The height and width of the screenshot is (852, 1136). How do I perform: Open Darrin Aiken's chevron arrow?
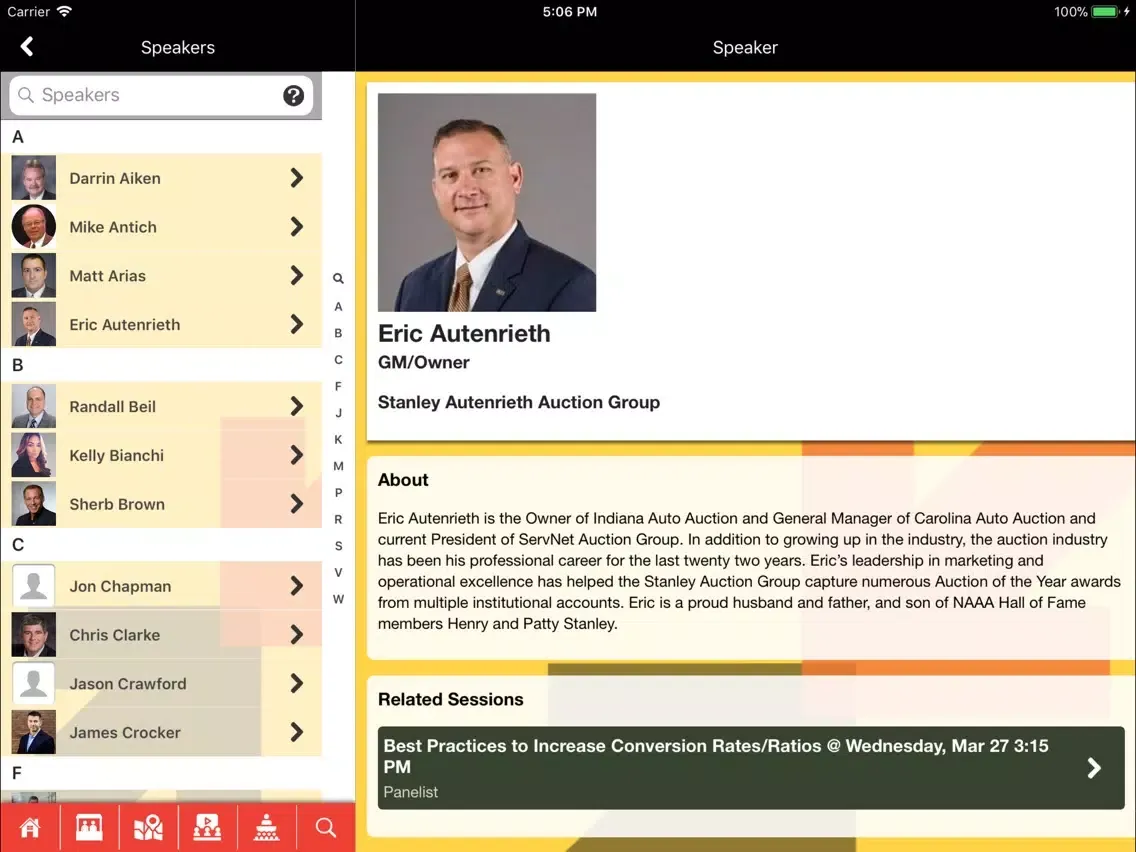click(296, 178)
